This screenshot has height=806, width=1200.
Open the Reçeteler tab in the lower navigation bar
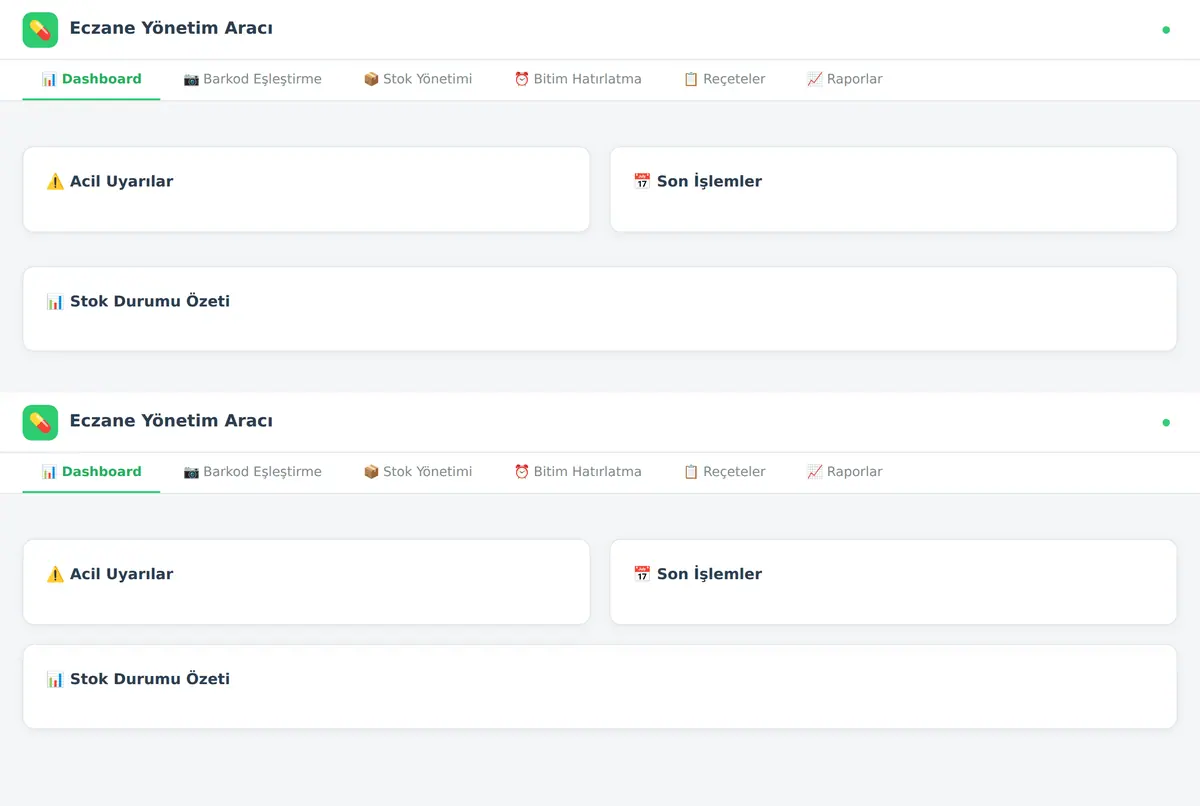click(x=724, y=472)
